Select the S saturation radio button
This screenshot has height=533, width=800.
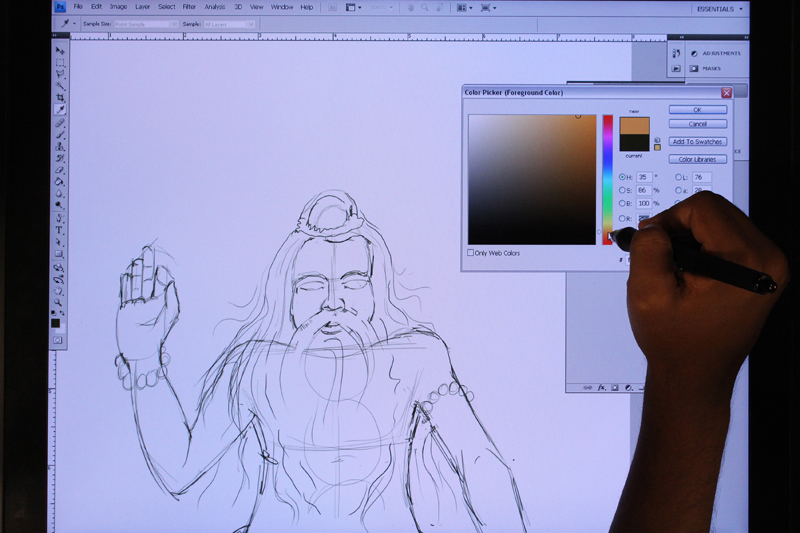pyautogui.click(x=621, y=190)
